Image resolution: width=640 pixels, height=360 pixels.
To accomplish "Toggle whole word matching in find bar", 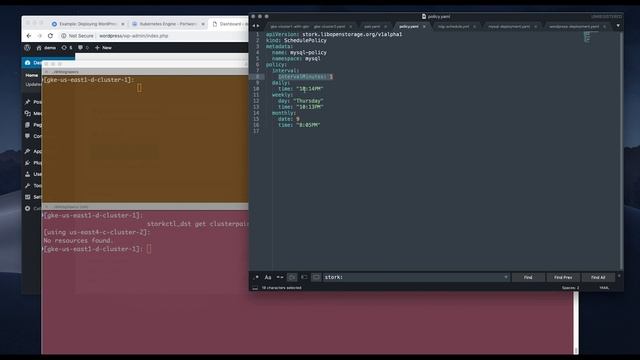I will [280, 277].
